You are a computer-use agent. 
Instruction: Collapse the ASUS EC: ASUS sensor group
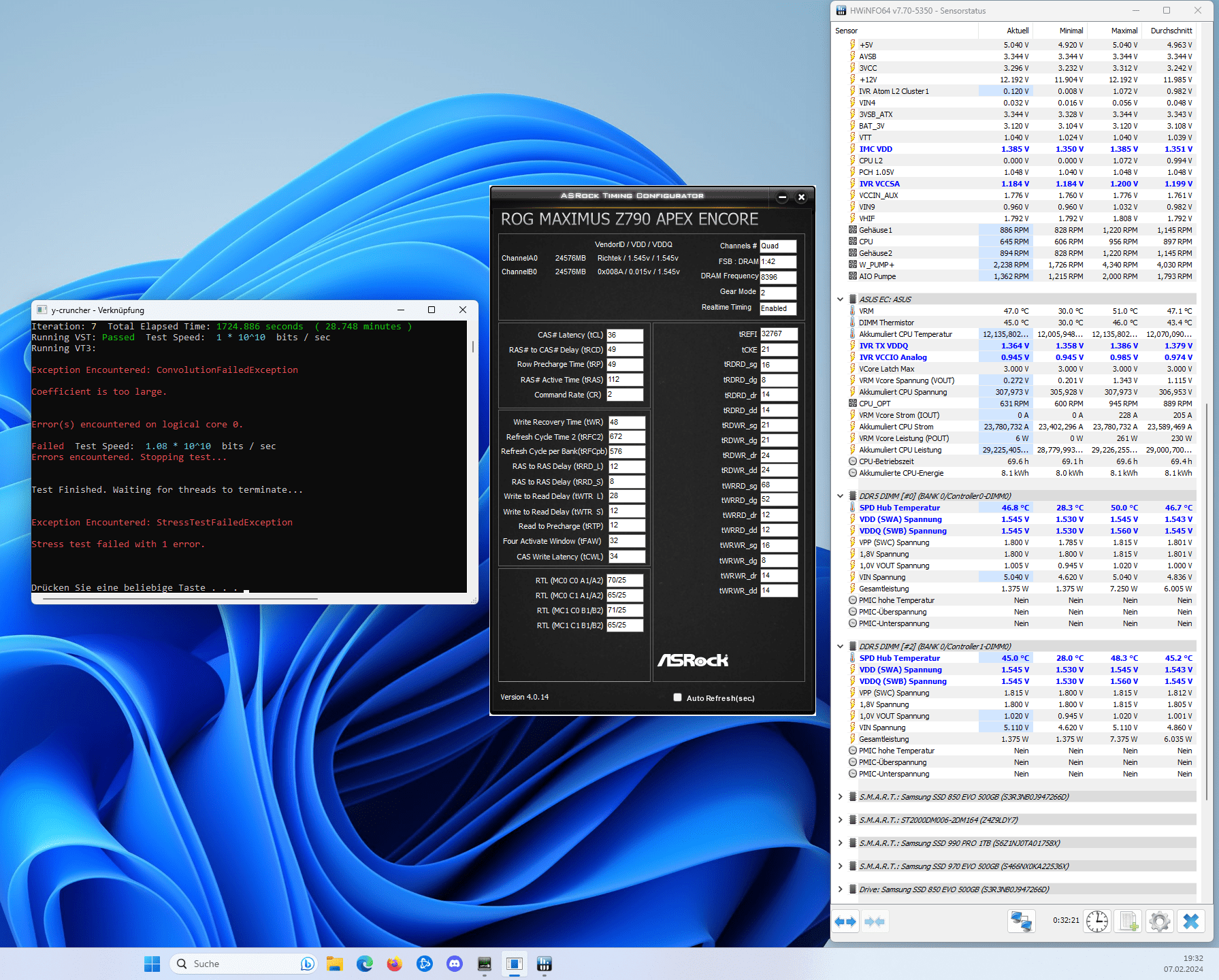click(x=840, y=299)
